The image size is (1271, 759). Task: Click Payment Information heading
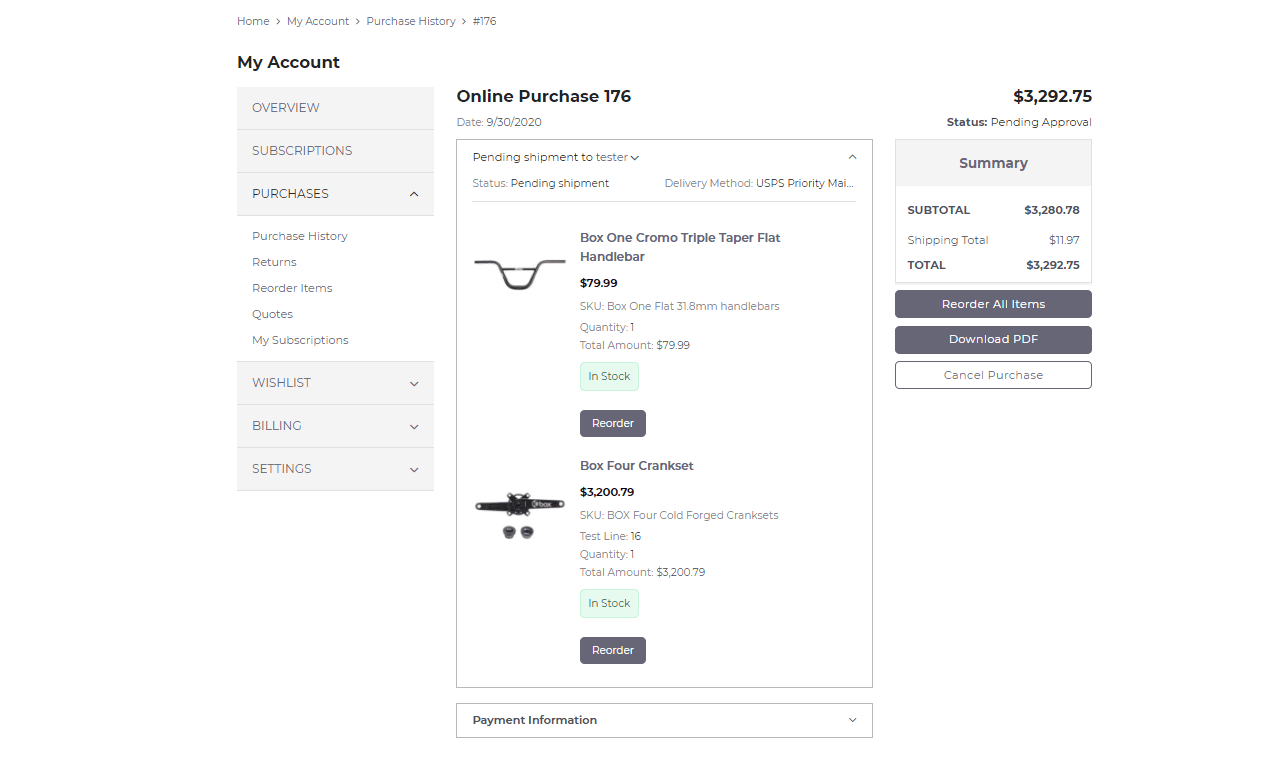coord(535,720)
